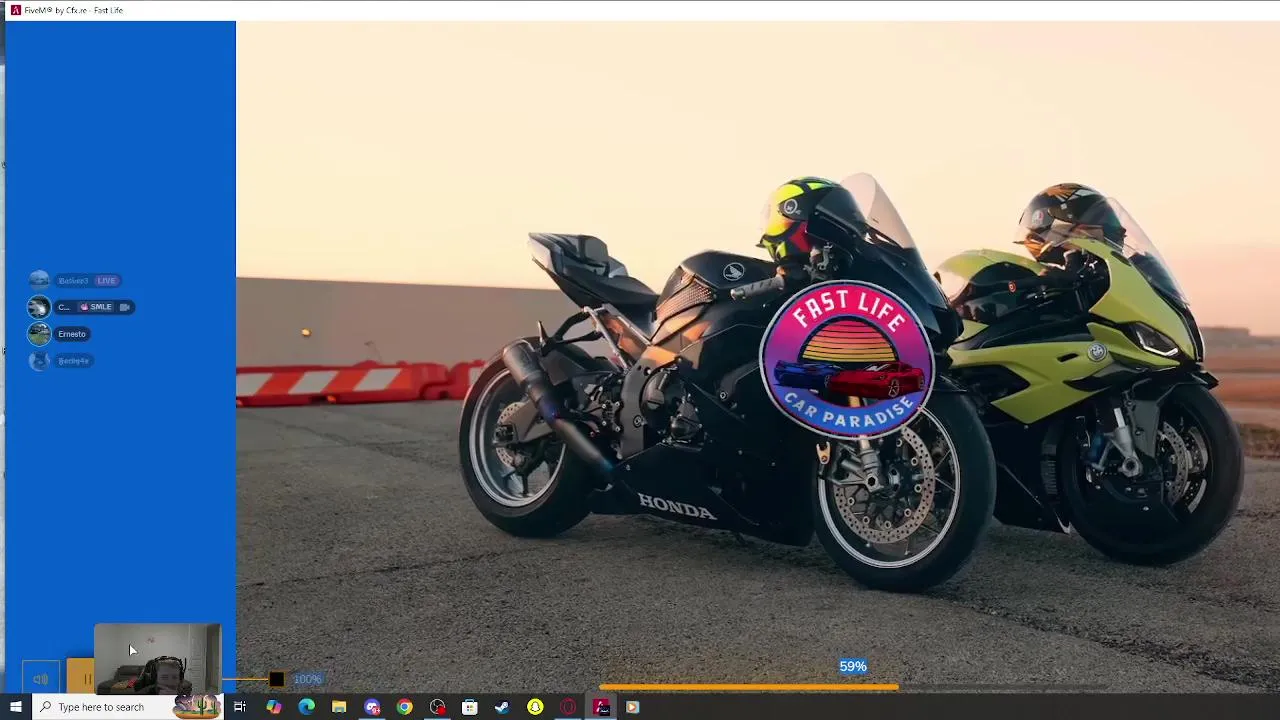Click the SMLE tag in overlay

96,307
